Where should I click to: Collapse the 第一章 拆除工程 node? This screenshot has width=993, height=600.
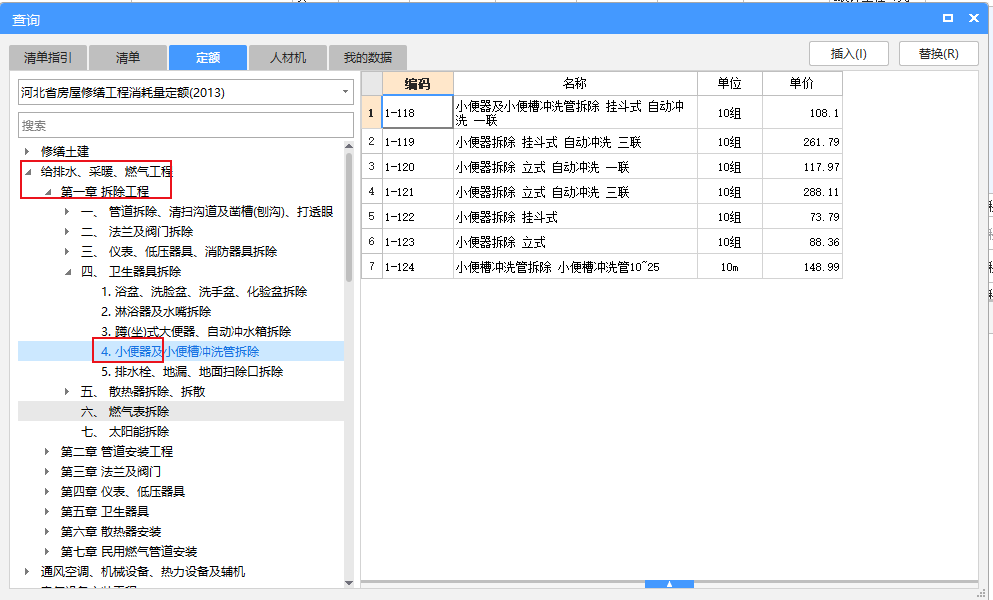[47, 192]
